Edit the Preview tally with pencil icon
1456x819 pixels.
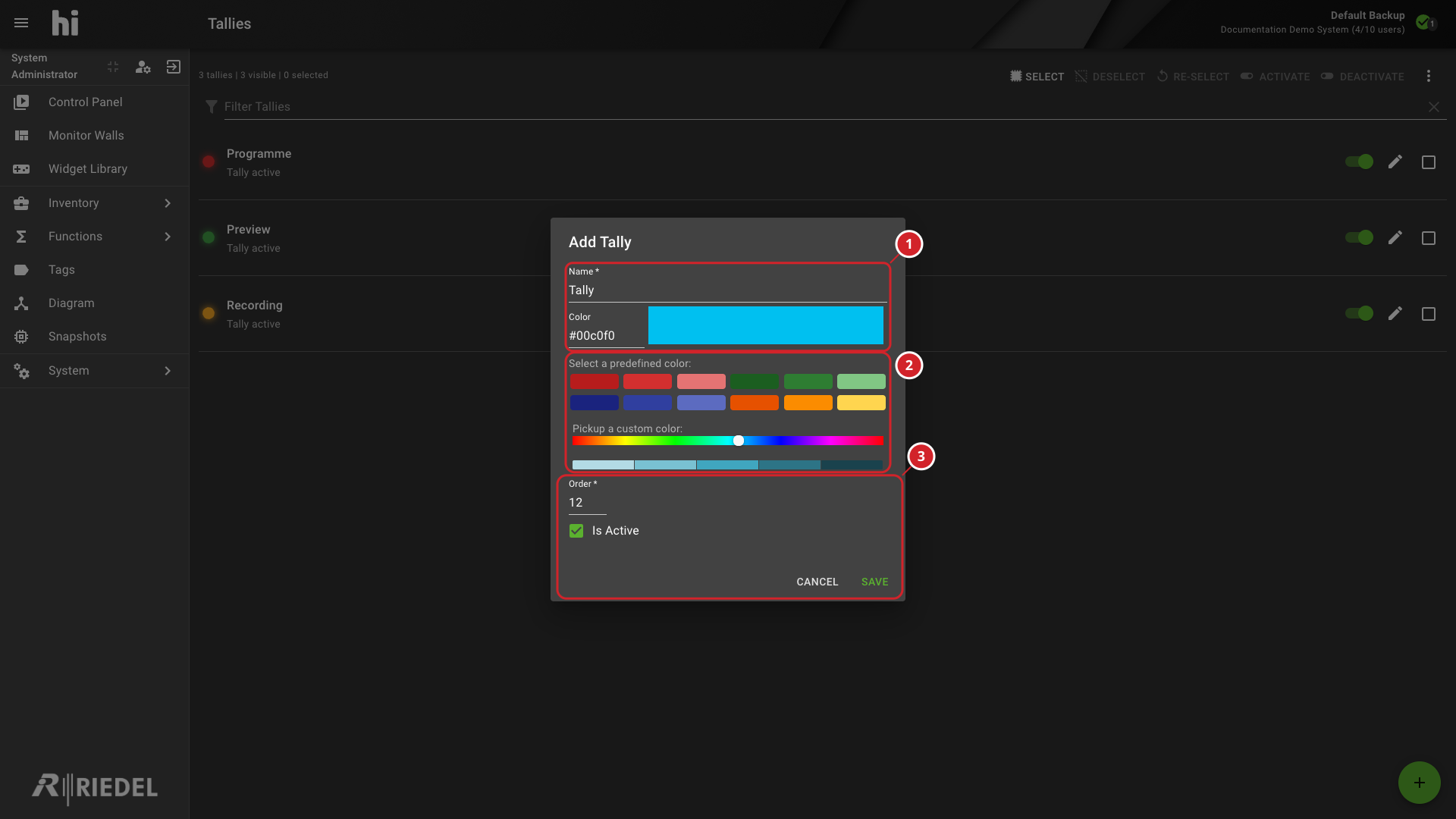click(1395, 237)
